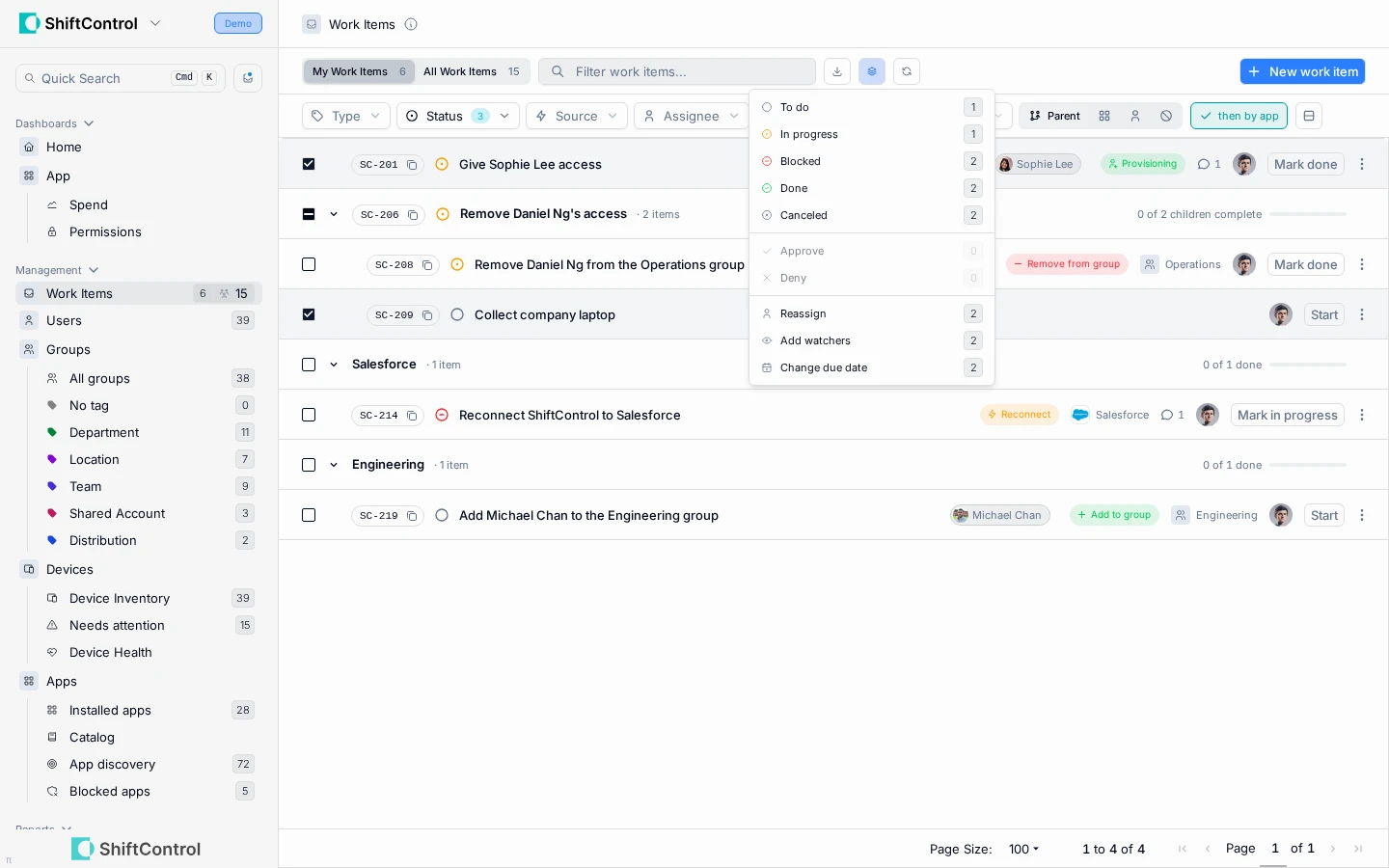Click Start on the Collect company laptop row
Screen dimensions: 1389x868
tap(1324, 314)
